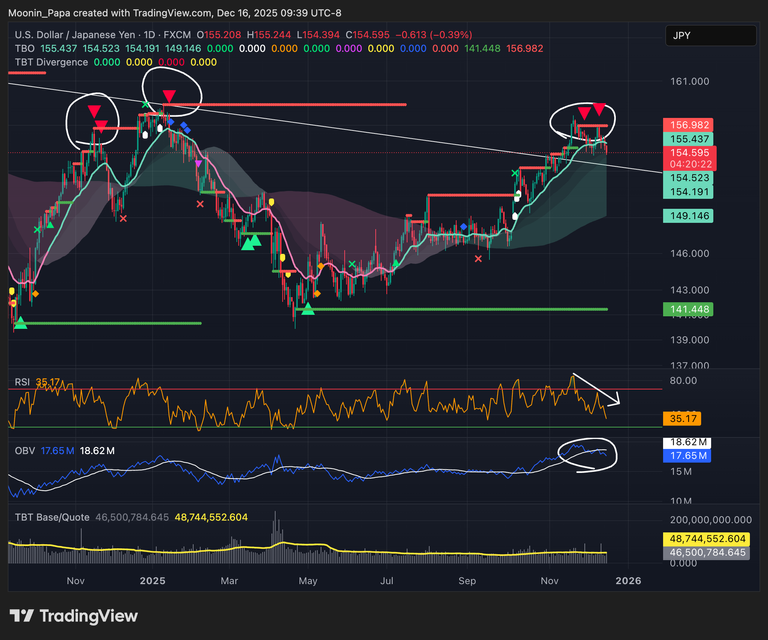The height and width of the screenshot is (640, 768).
Task: Select the green up-triangle at the 141.448 low
Action: point(308,310)
